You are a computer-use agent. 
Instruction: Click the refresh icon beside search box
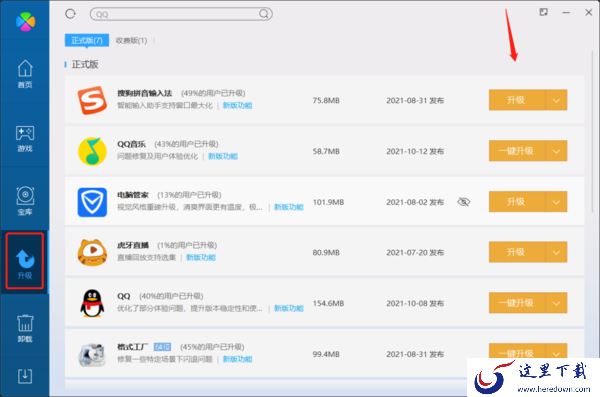[x=70, y=14]
